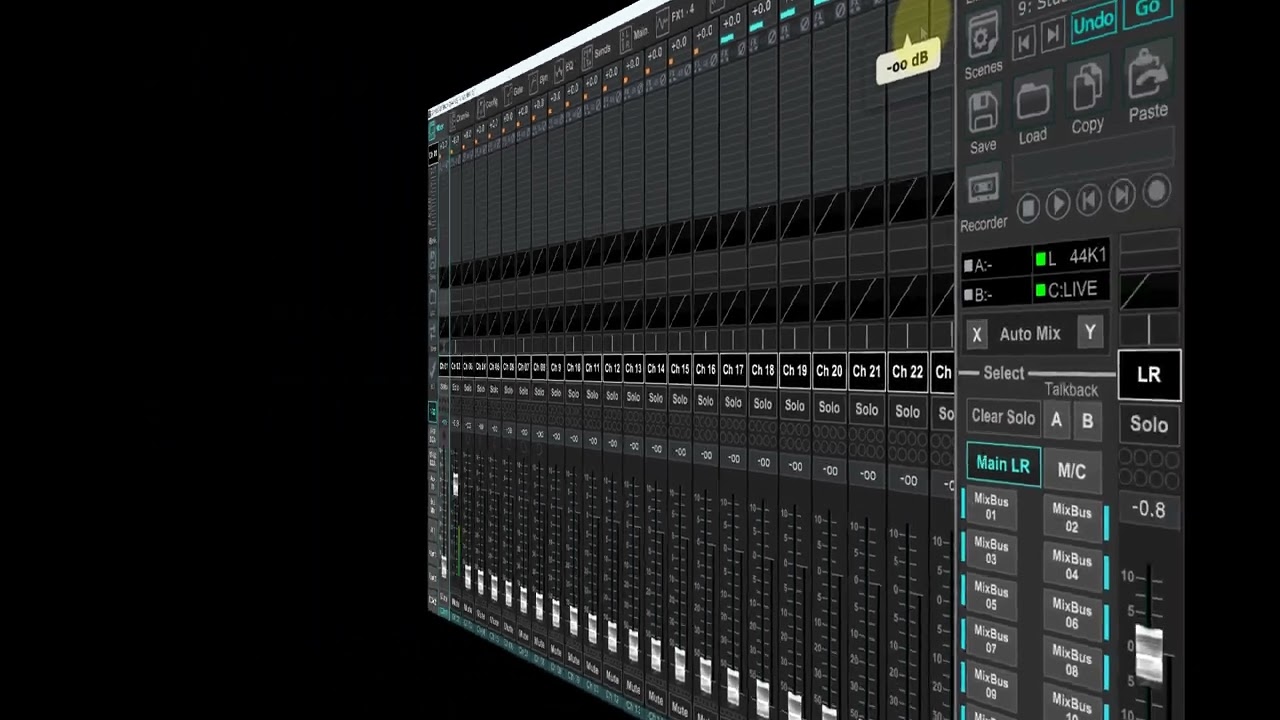Image resolution: width=1280 pixels, height=720 pixels.
Task: Start recorder playback with Play button
Action: (x=1058, y=204)
